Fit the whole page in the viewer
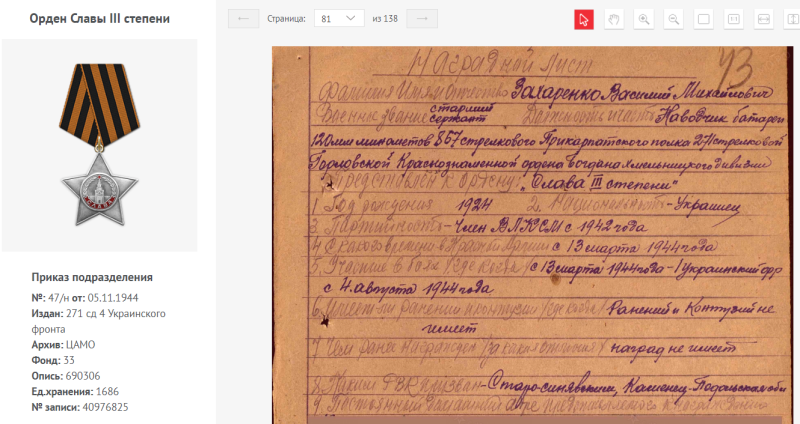The height and width of the screenshot is (424, 800). click(x=703, y=19)
